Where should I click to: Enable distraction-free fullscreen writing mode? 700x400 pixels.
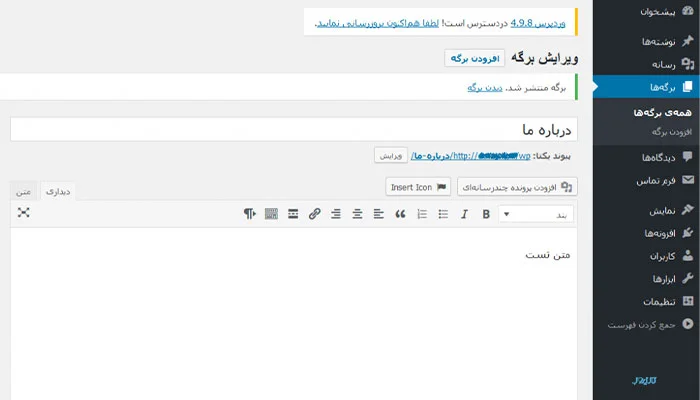click(x=24, y=212)
